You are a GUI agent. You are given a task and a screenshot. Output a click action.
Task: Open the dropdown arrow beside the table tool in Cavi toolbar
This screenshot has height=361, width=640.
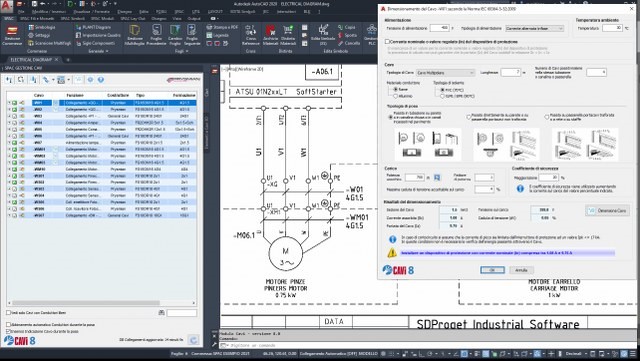(68, 80)
